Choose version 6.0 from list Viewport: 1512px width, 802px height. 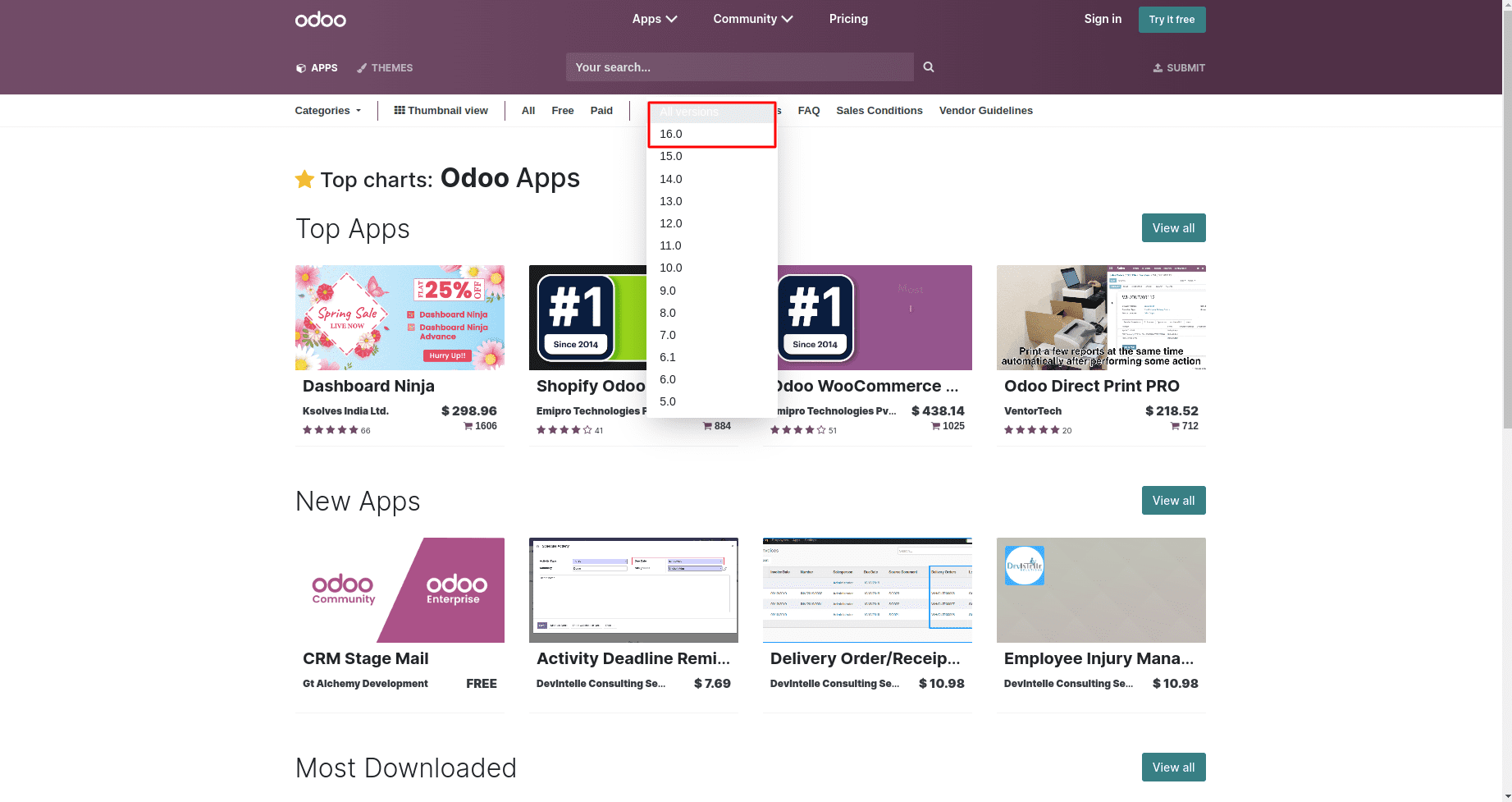click(x=712, y=379)
